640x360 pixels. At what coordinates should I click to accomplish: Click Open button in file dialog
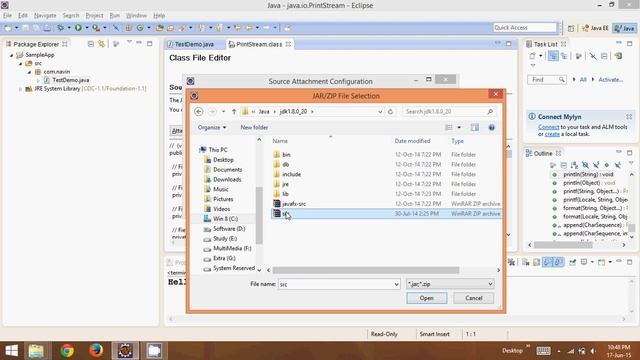[427, 298]
